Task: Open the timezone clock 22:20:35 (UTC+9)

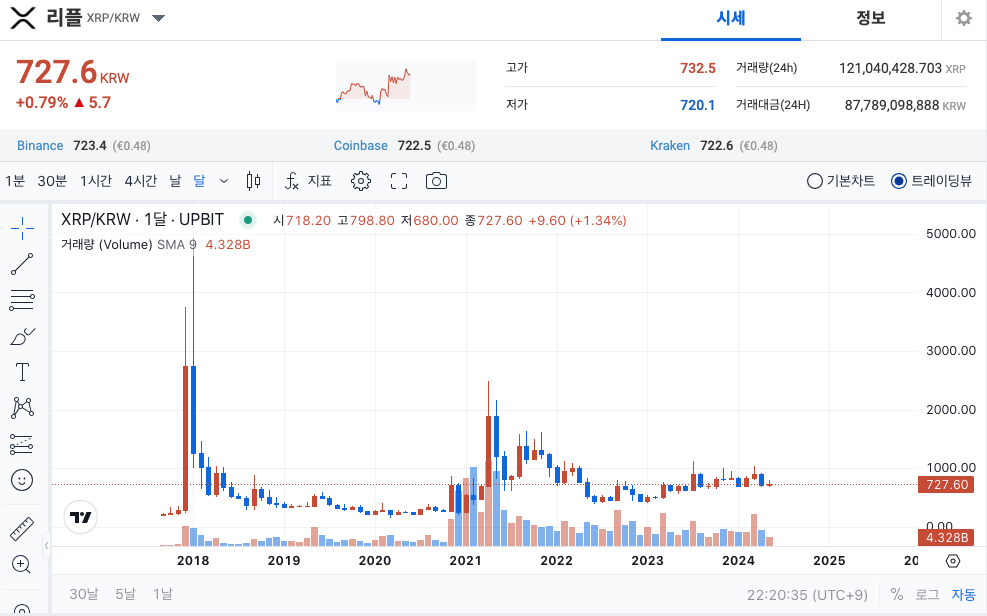Action: coord(807,595)
